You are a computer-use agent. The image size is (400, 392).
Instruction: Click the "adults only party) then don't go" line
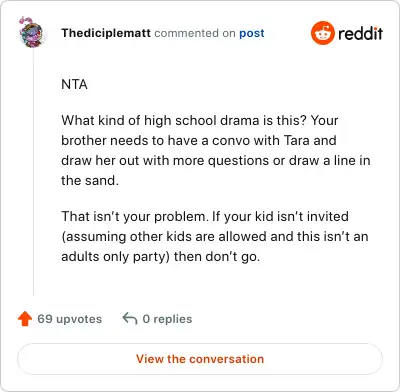coord(160,257)
